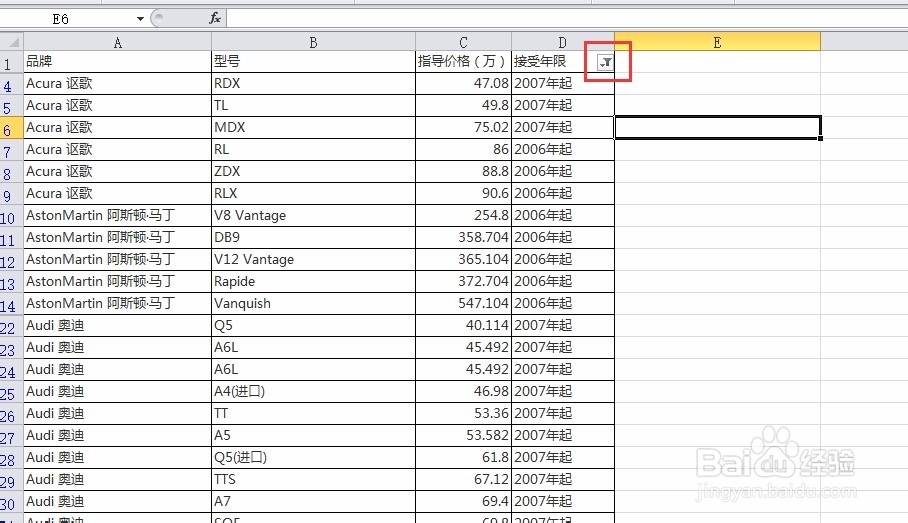Select the A7 model cell
This screenshot has height=523, width=908.
point(313,502)
